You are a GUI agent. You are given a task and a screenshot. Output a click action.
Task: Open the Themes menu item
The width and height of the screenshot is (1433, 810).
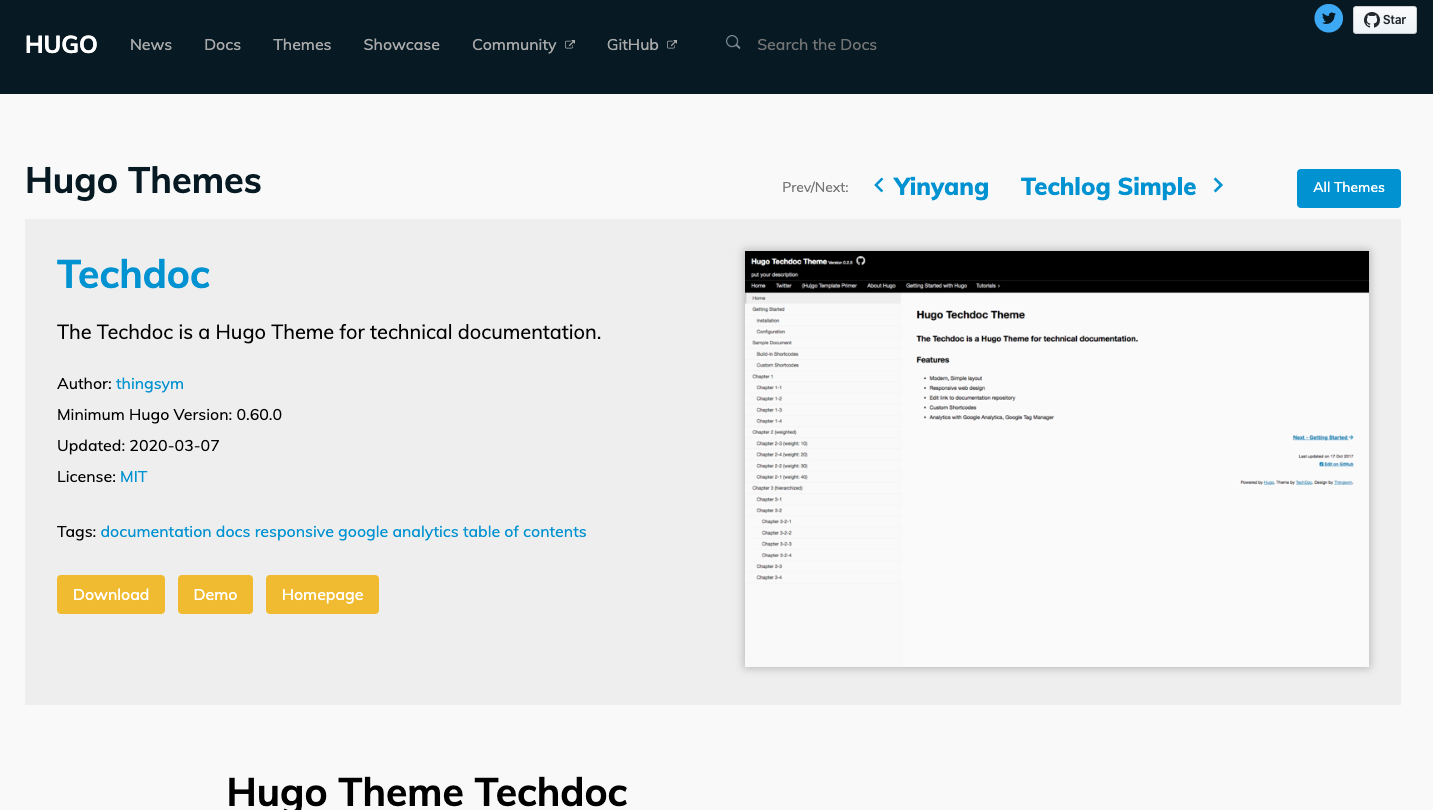(x=302, y=45)
